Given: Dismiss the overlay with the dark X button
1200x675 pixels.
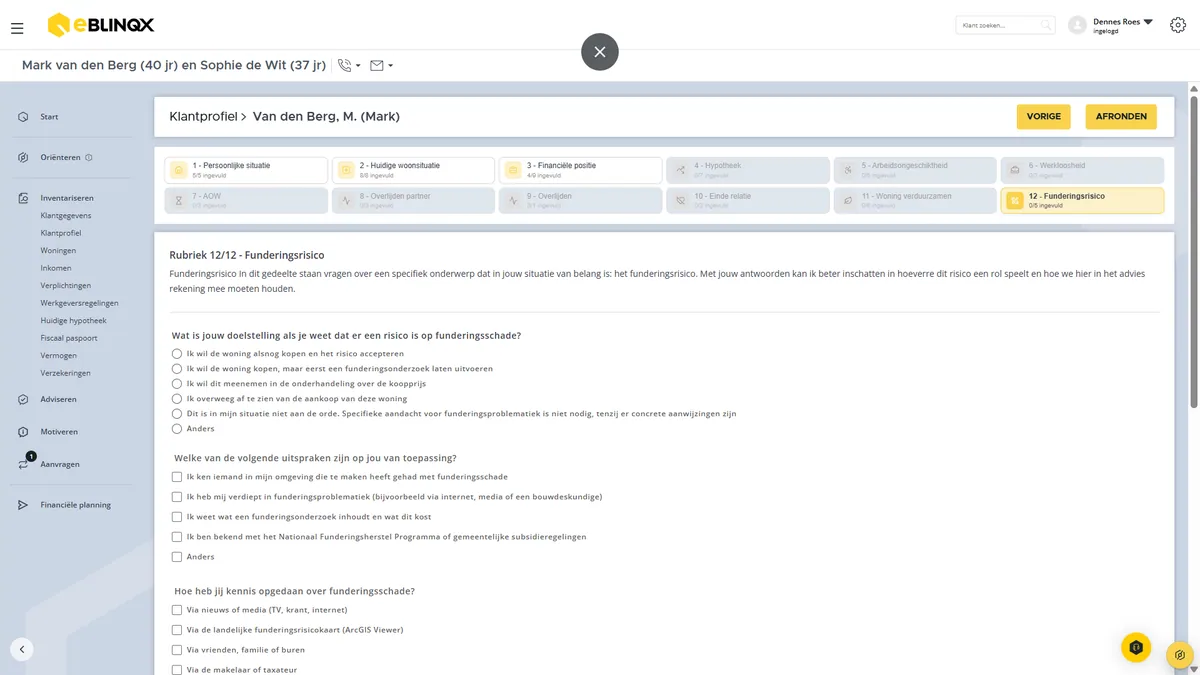Looking at the screenshot, I should [600, 52].
